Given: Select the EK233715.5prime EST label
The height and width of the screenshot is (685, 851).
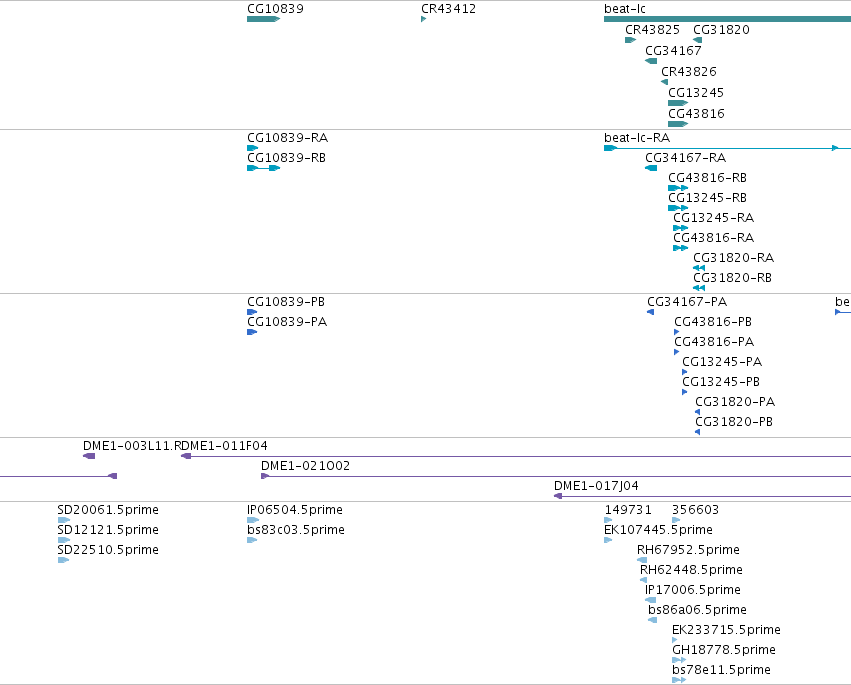Looking at the screenshot, I should 726,631.
